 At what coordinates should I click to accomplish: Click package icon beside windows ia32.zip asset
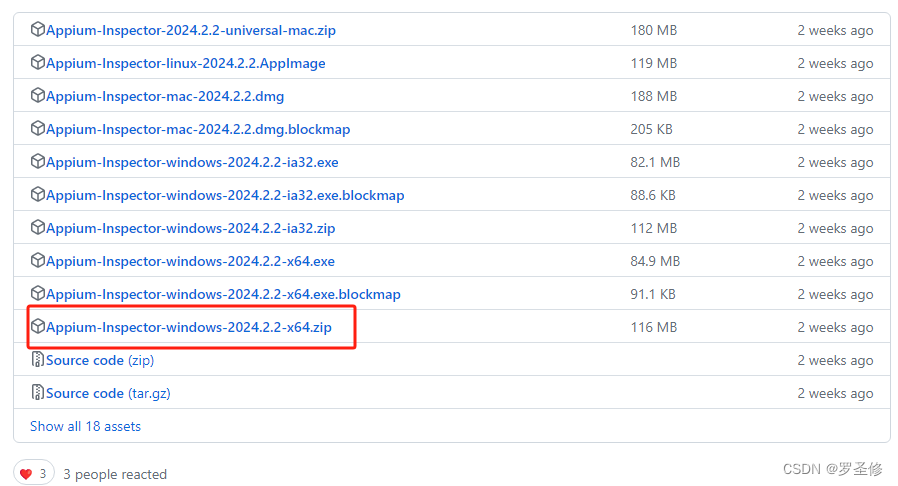(x=38, y=227)
